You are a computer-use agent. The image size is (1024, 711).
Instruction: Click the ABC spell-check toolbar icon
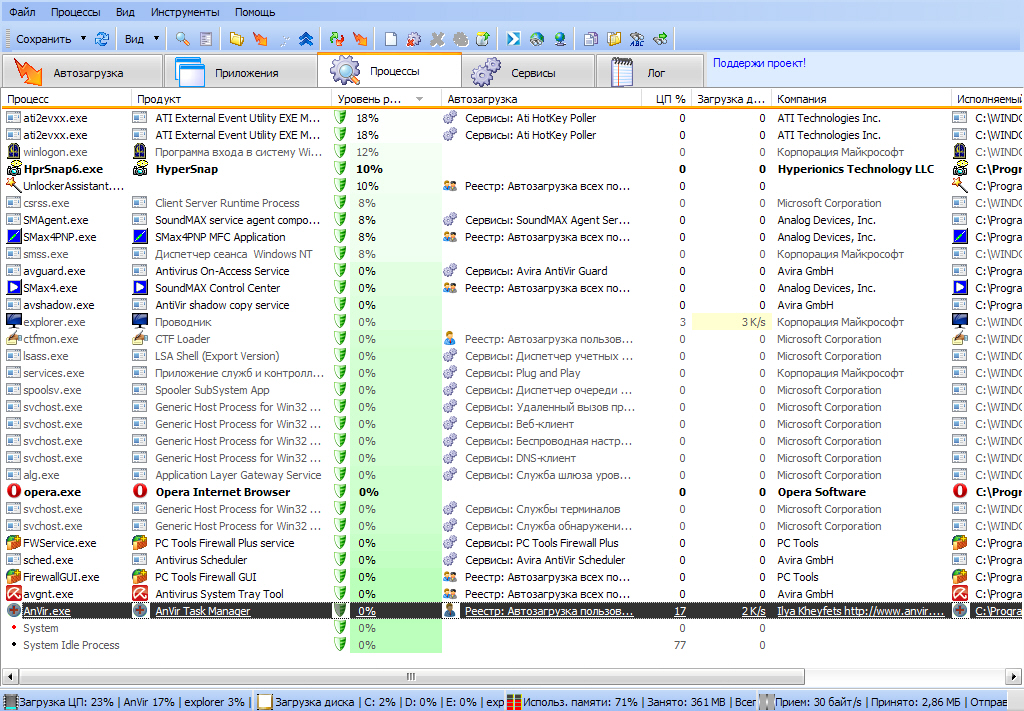636,39
